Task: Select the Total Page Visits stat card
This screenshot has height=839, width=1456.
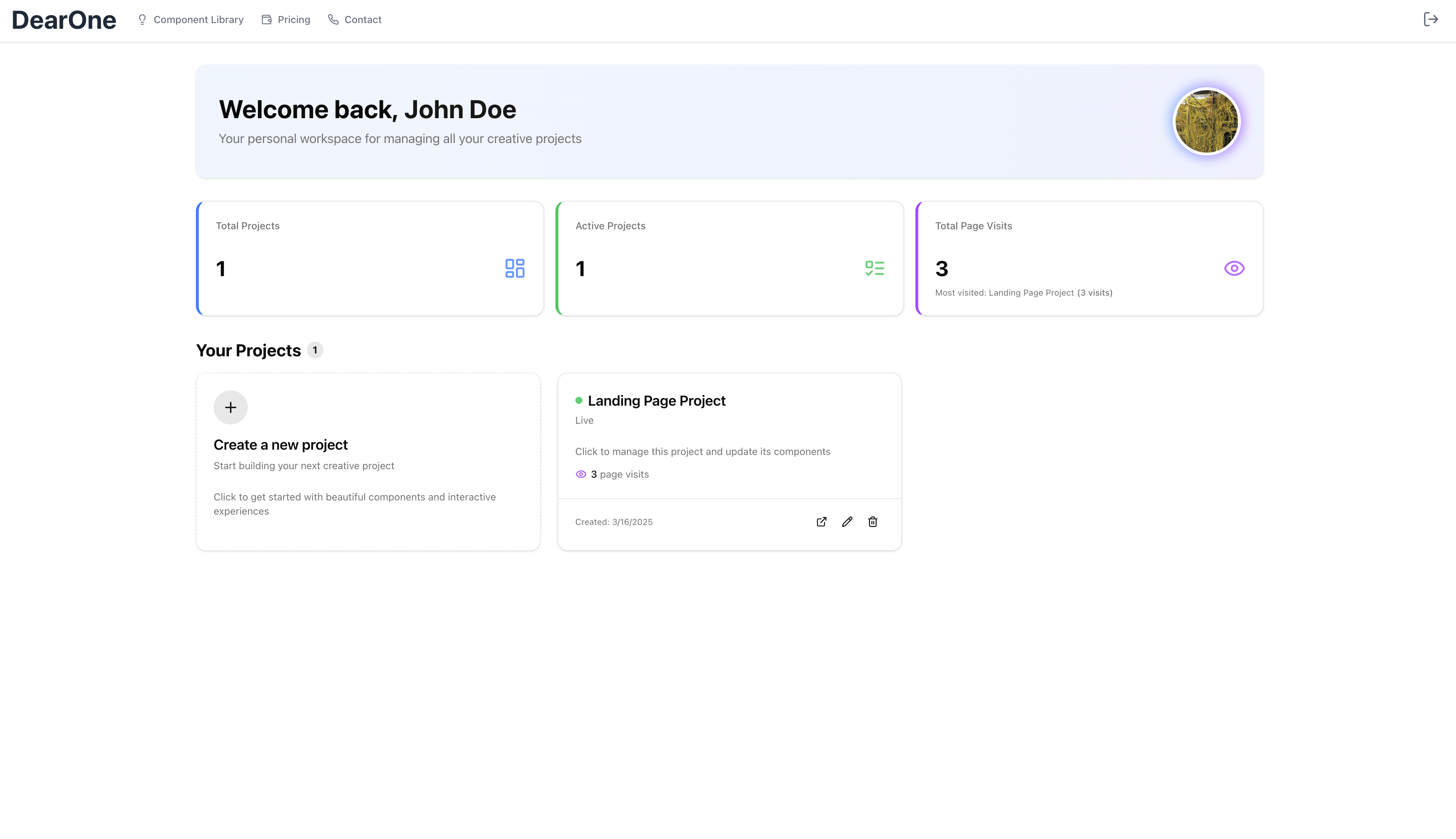Action: [x=1088, y=258]
